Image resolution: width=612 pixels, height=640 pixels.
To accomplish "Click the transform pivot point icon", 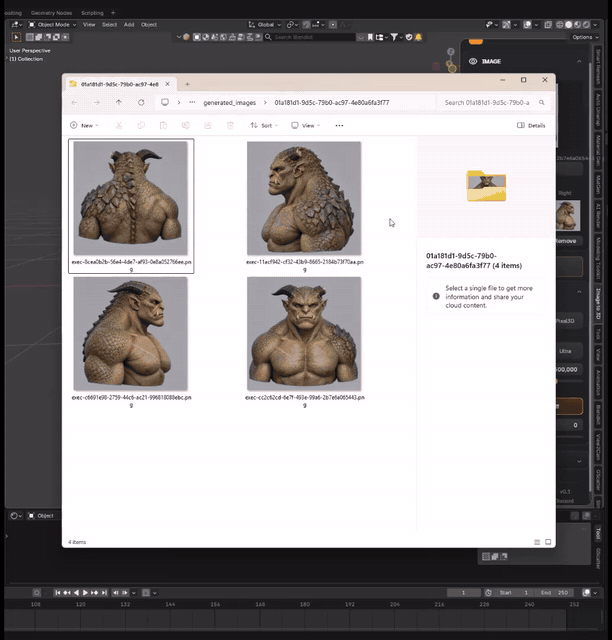I will 290,25.
